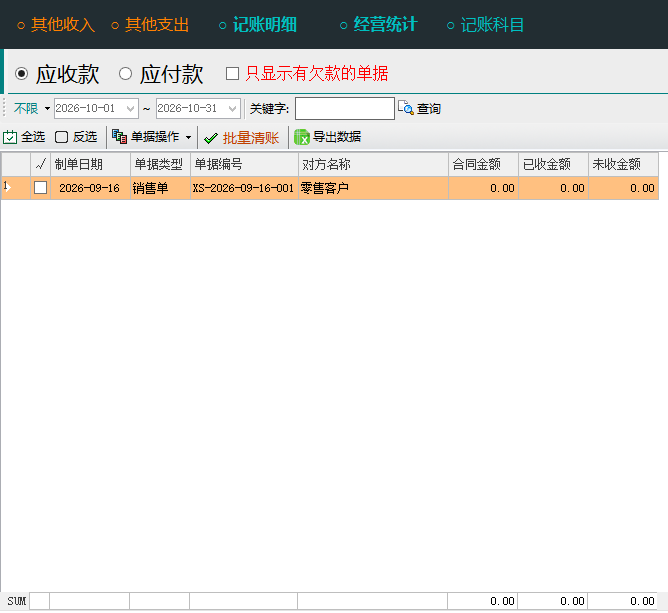This screenshot has height=613, width=668.
Task: Click the 导出数据 Excel icon
Action: point(302,137)
